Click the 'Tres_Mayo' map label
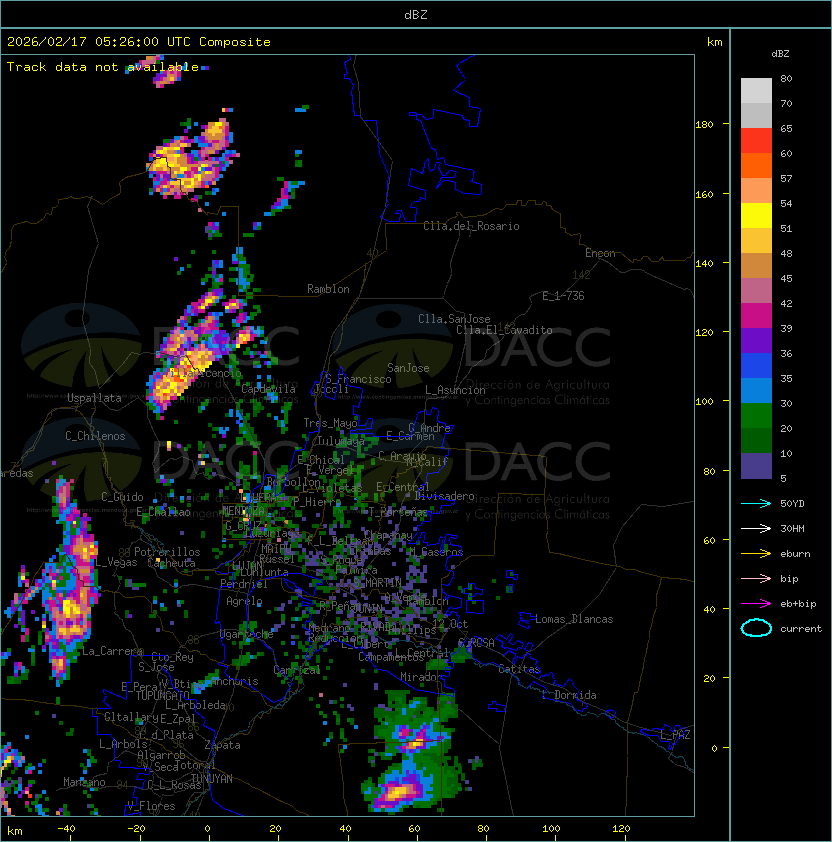The image size is (832, 842). tap(330, 423)
